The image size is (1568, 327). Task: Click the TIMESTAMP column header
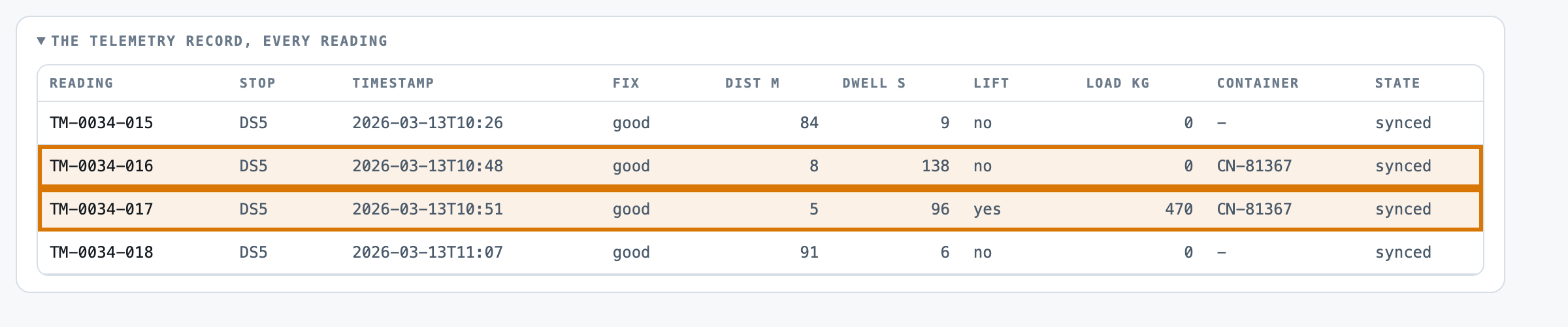pyautogui.click(x=393, y=83)
